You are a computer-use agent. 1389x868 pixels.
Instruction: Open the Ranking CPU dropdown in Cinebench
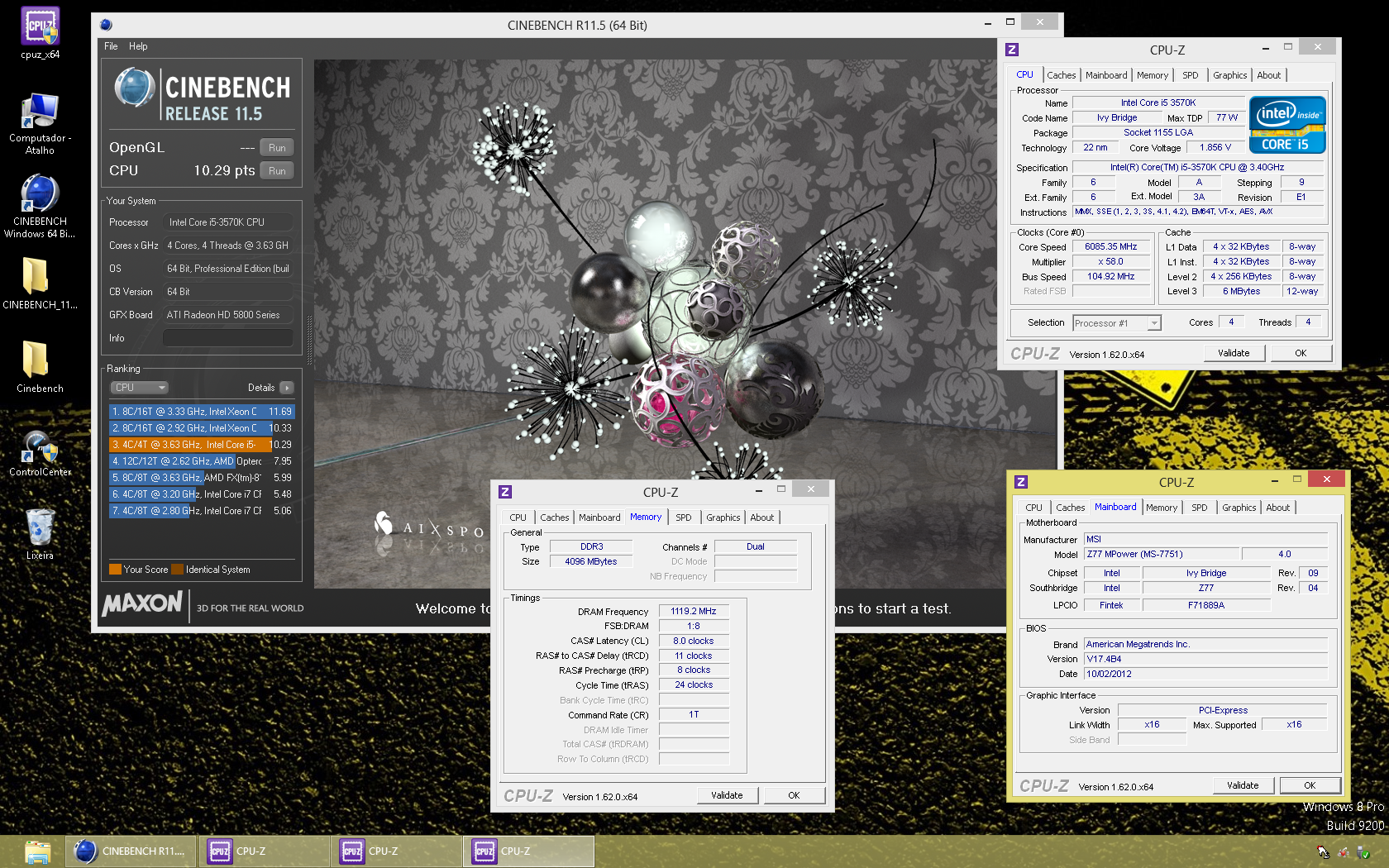click(139, 387)
